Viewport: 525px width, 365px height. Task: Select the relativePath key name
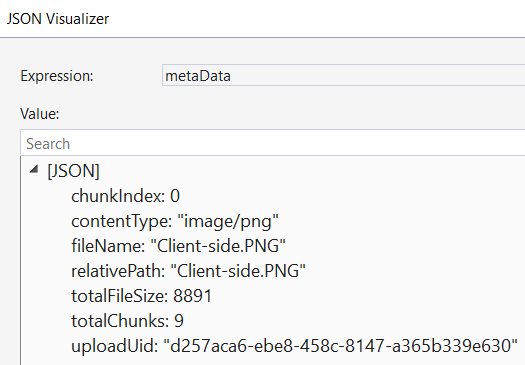[x=118, y=271]
